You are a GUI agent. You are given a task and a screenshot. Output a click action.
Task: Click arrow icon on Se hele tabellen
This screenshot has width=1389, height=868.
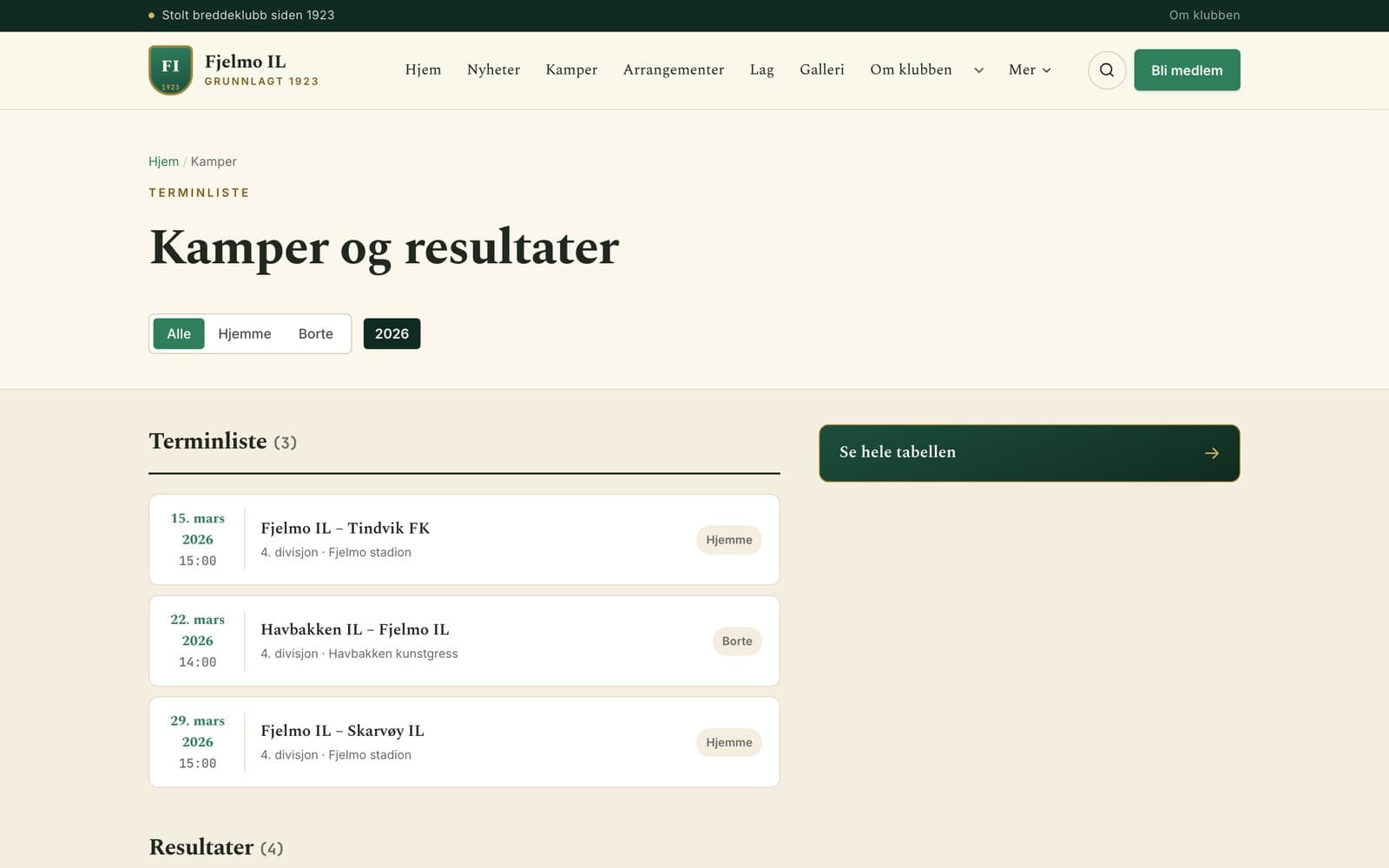pyautogui.click(x=1212, y=453)
